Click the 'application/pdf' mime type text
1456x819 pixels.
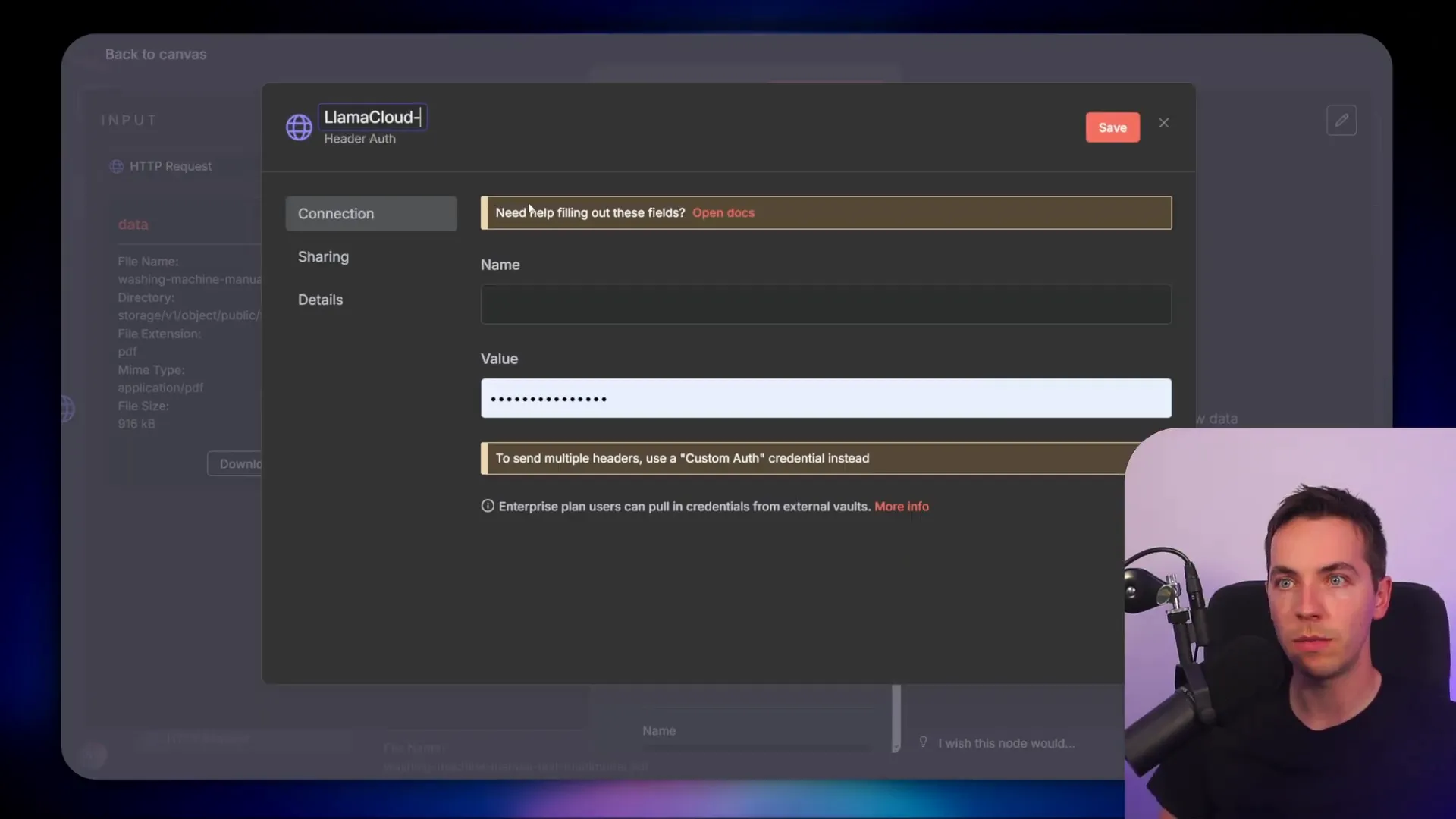tap(160, 388)
